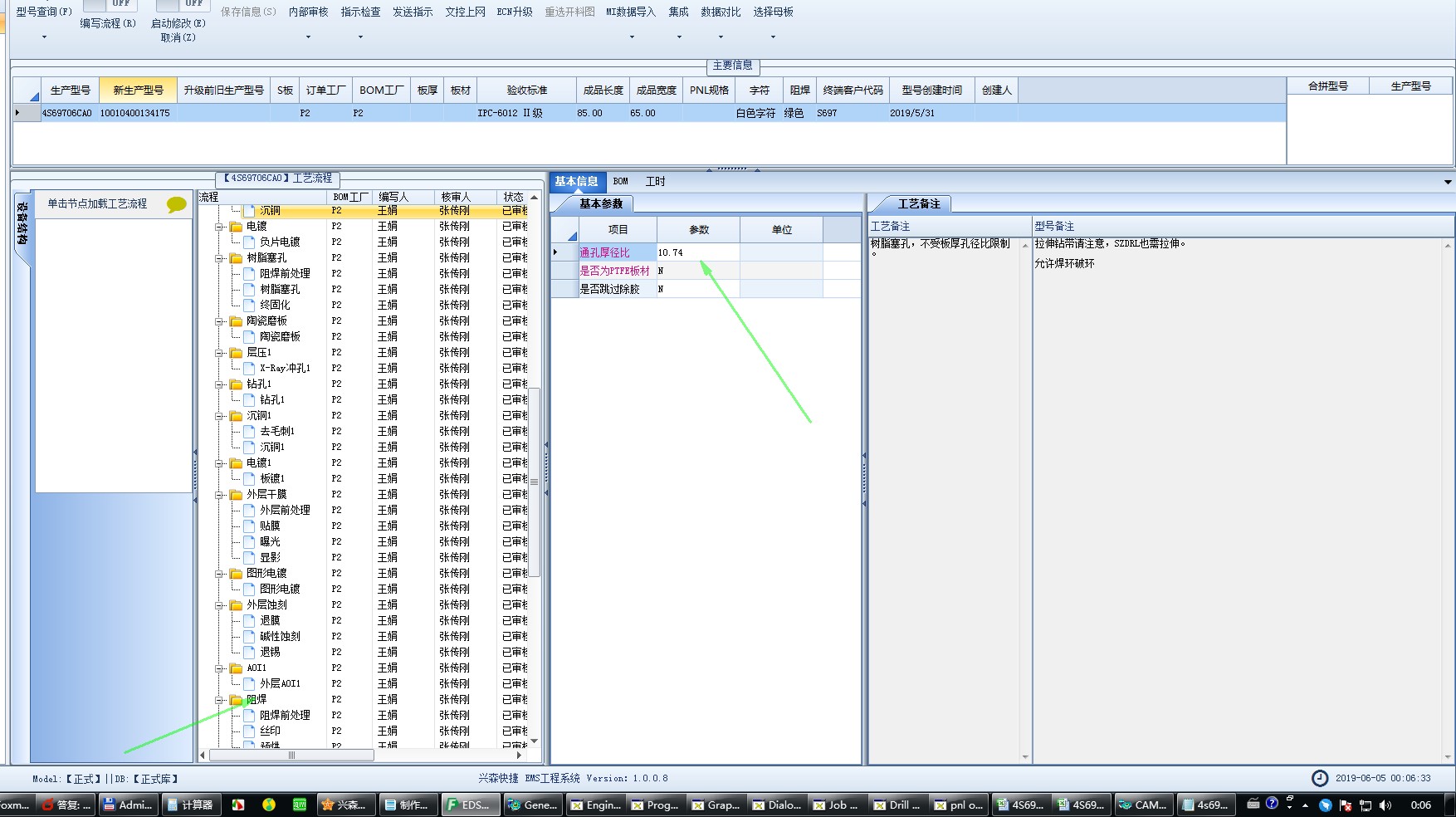1456x817 pixels.
Task: Click the clock icon in status bar
Action: (1319, 778)
